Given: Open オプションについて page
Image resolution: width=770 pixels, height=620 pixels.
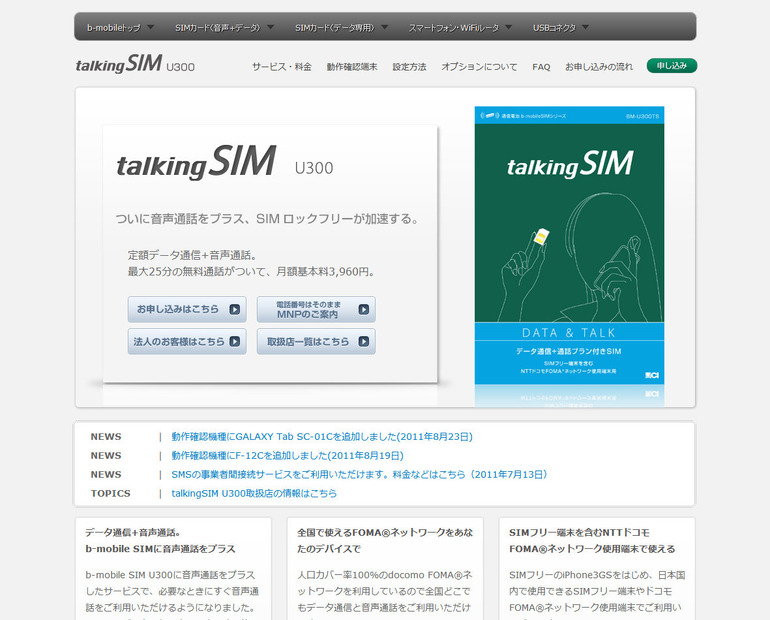Looking at the screenshot, I should click(x=479, y=67).
